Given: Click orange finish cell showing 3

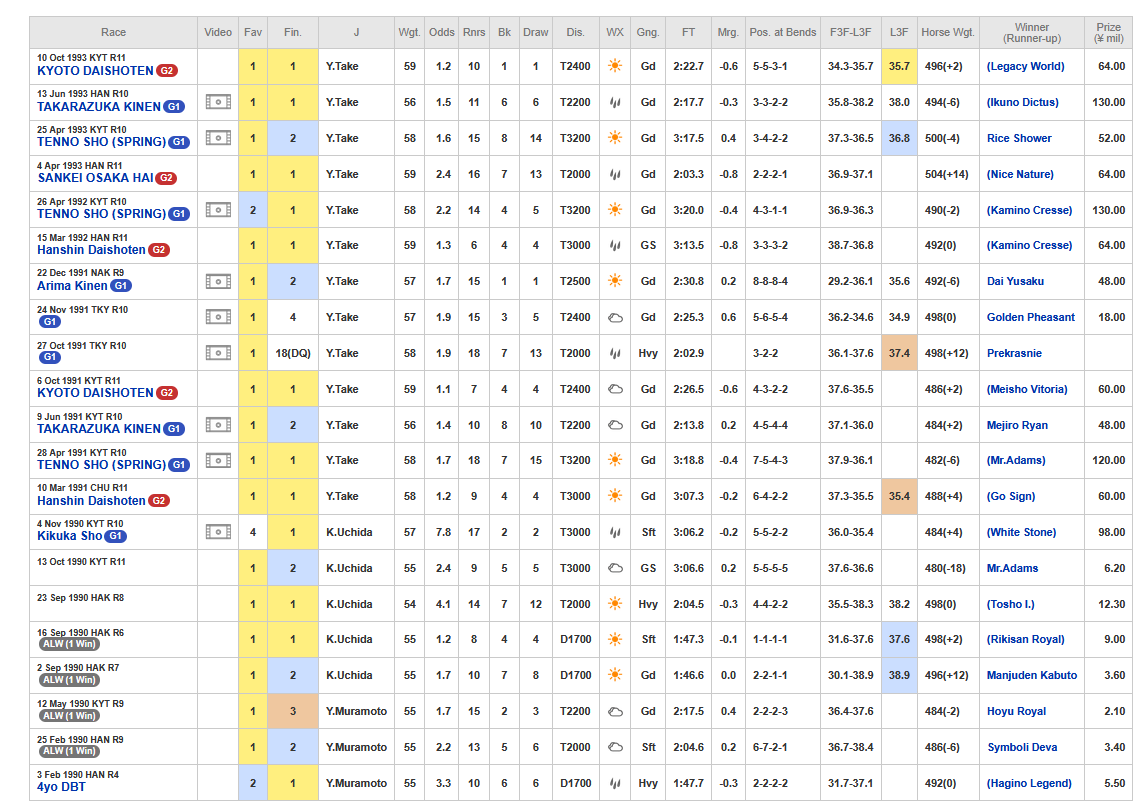Looking at the screenshot, I should pyautogui.click(x=293, y=711).
